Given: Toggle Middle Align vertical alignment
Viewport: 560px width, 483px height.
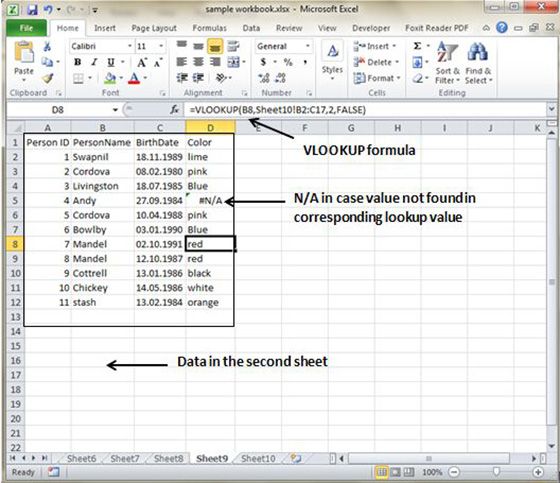Looking at the screenshot, I should point(198,46).
